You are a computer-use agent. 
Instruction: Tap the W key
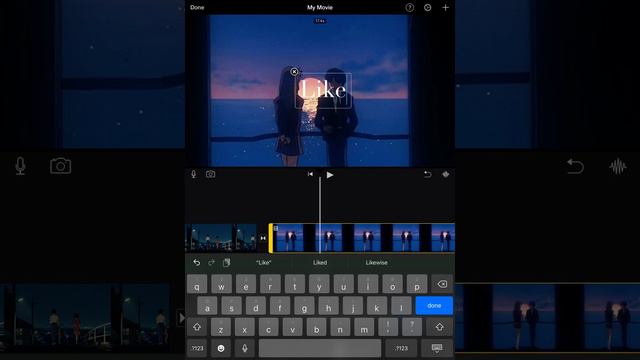(222, 284)
